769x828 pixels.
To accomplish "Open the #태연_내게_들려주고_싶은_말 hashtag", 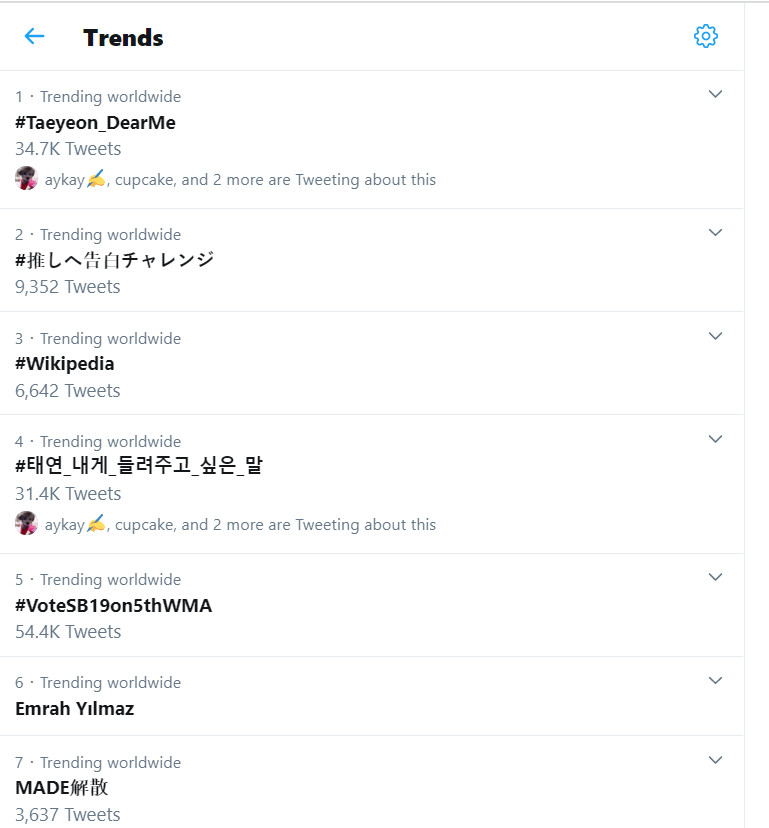I will (x=139, y=466).
